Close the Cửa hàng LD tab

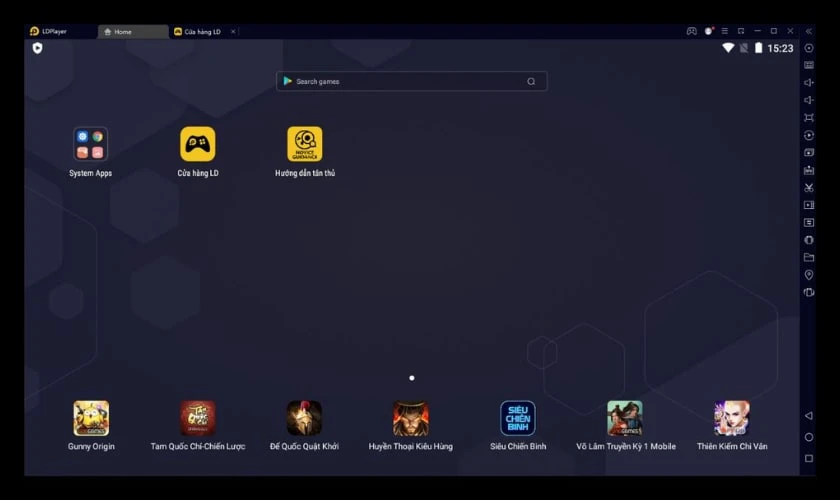click(x=233, y=32)
